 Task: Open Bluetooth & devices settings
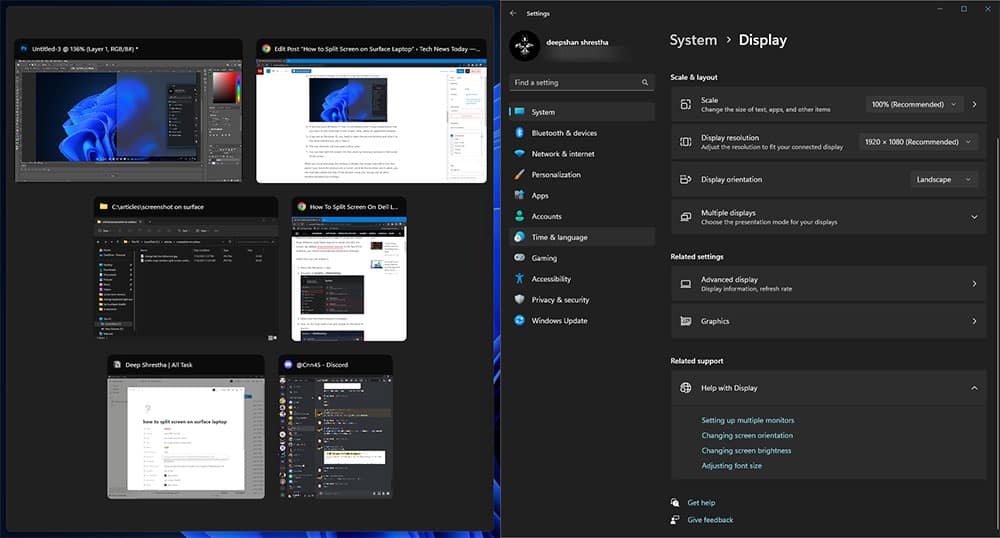582,133
